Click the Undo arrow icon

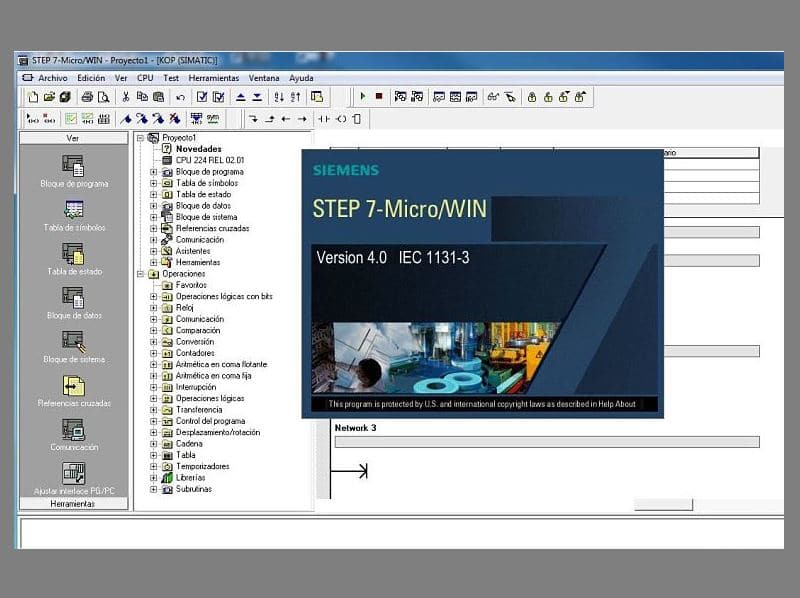180,96
